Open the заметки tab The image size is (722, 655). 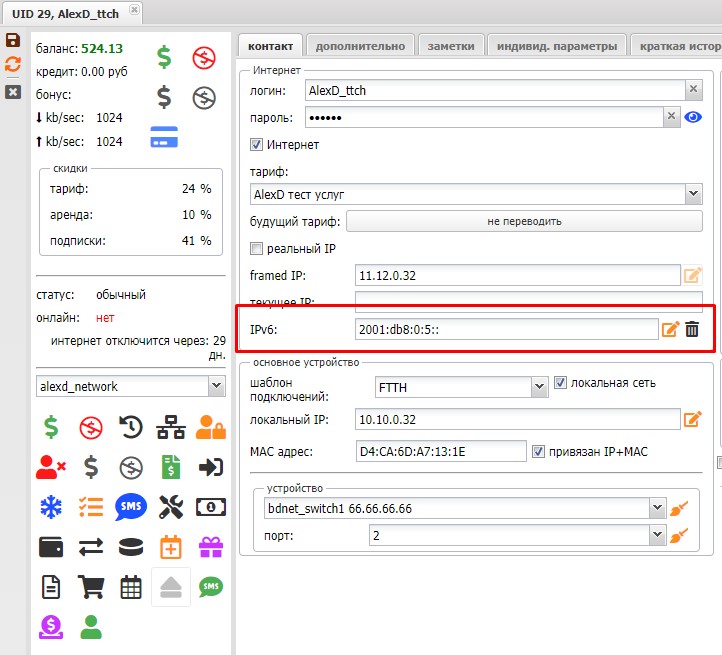click(451, 46)
